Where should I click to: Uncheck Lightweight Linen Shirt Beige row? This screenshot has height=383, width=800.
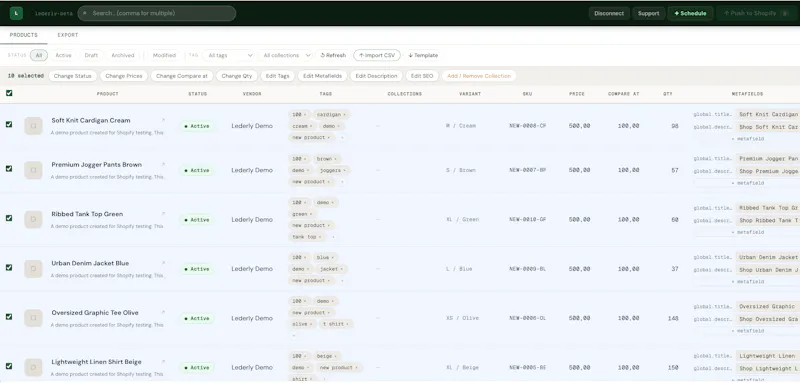point(9,366)
